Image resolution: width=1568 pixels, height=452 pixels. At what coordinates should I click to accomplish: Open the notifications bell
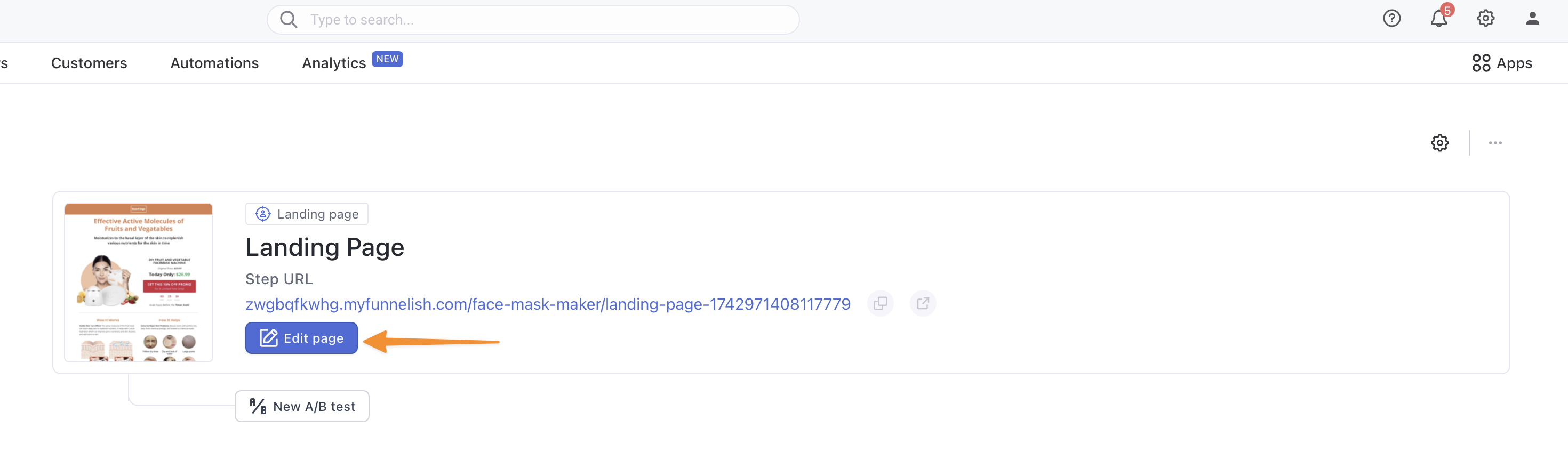tap(1438, 18)
